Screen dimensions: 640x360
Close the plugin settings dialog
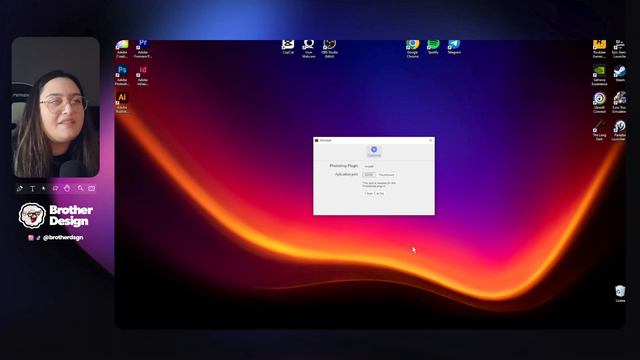pyautogui.click(x=430, y=140)
